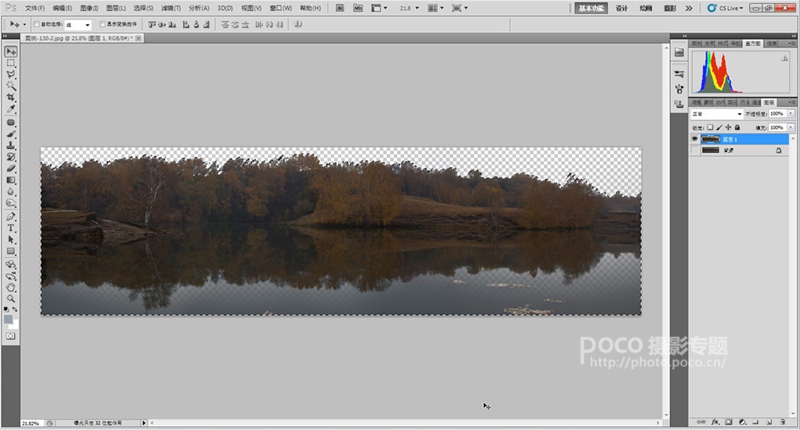The height and width of the screenshot is (430, 800).
Task: Toggle lock transparent pixels
Action: click(710, 127)
